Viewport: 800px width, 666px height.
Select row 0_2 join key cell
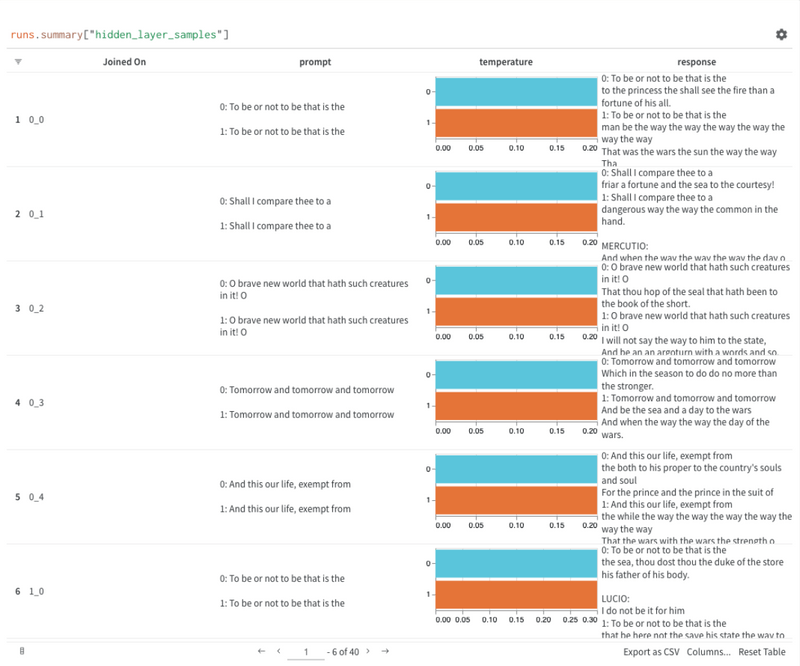click(x=36, y=309)
